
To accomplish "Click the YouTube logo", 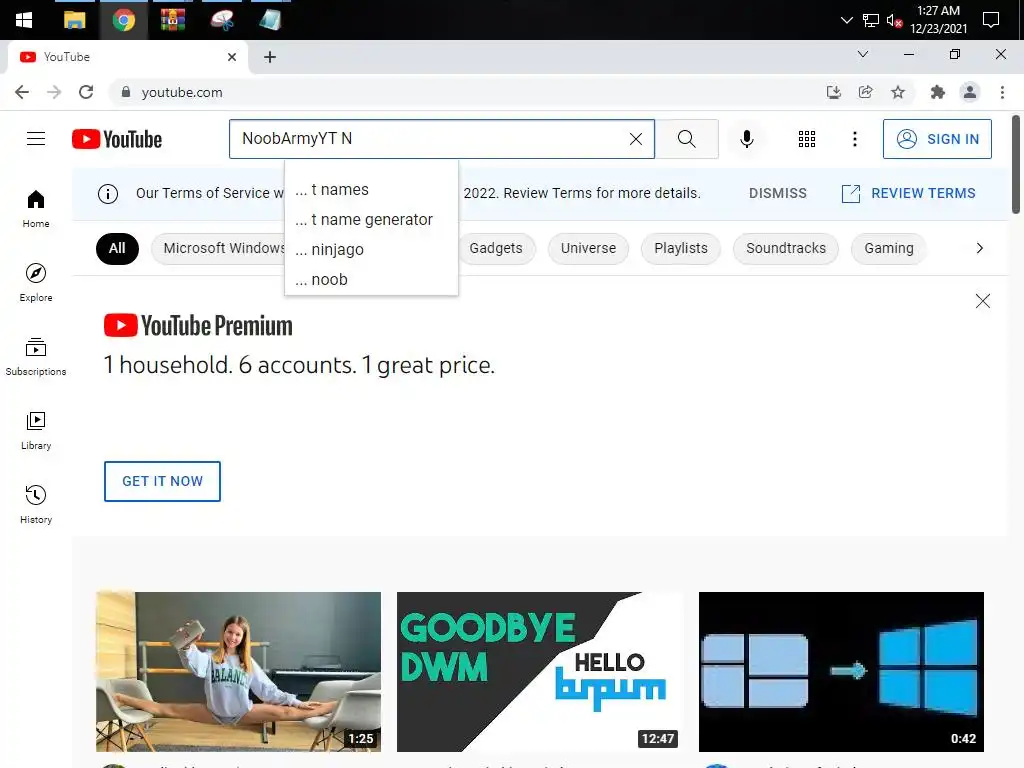I will point(117,139).
